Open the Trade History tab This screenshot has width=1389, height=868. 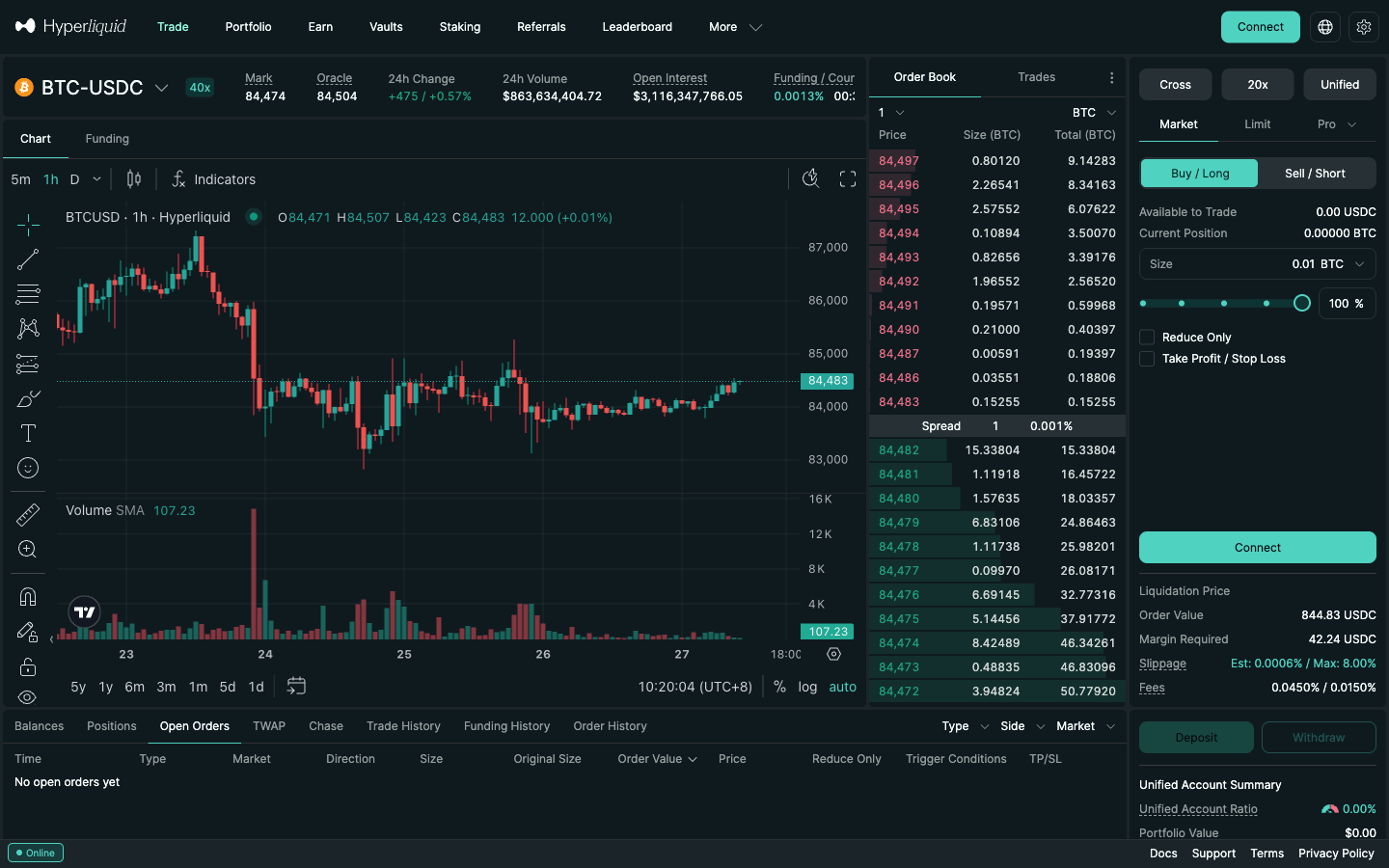(x=403, y=726)
